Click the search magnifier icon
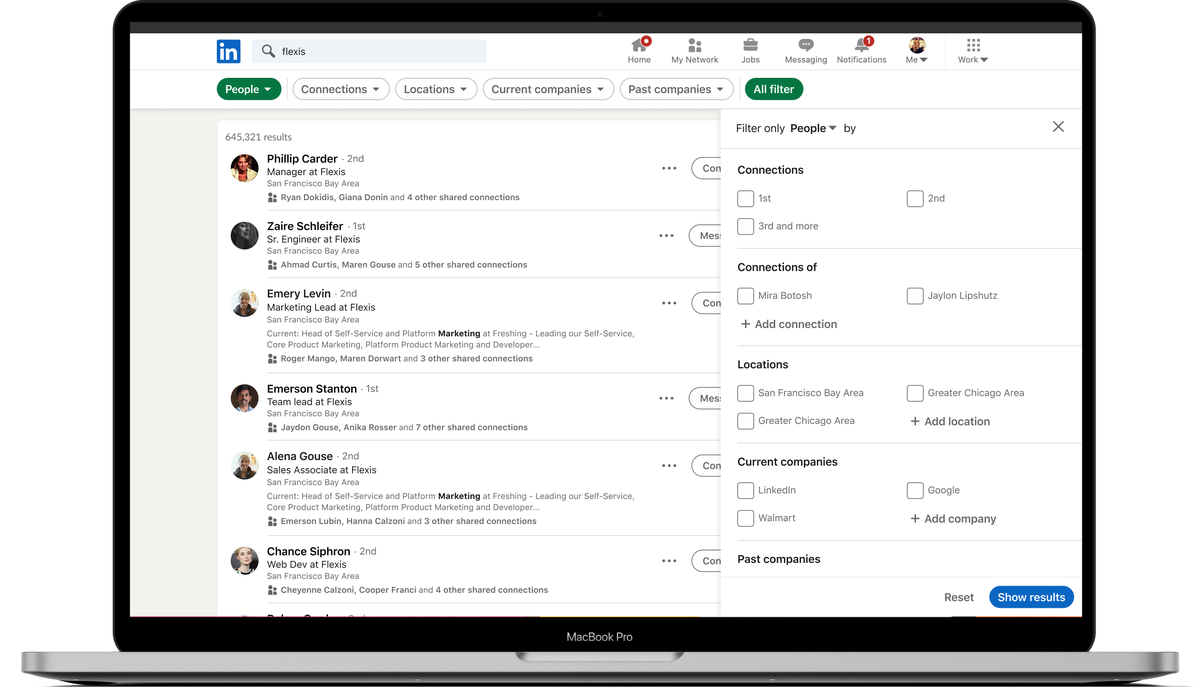 268,51
